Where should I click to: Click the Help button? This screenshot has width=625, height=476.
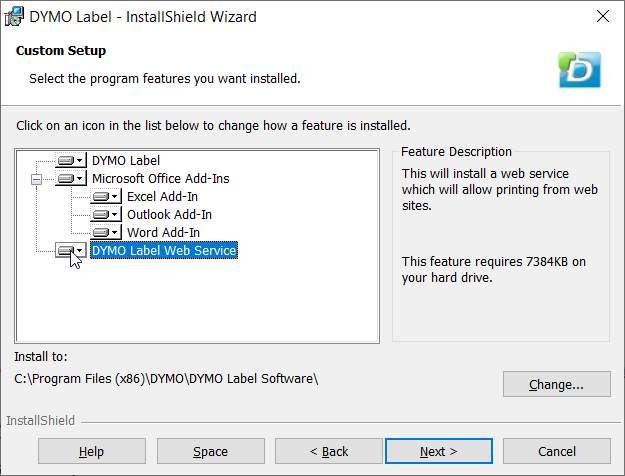point(92,451)
